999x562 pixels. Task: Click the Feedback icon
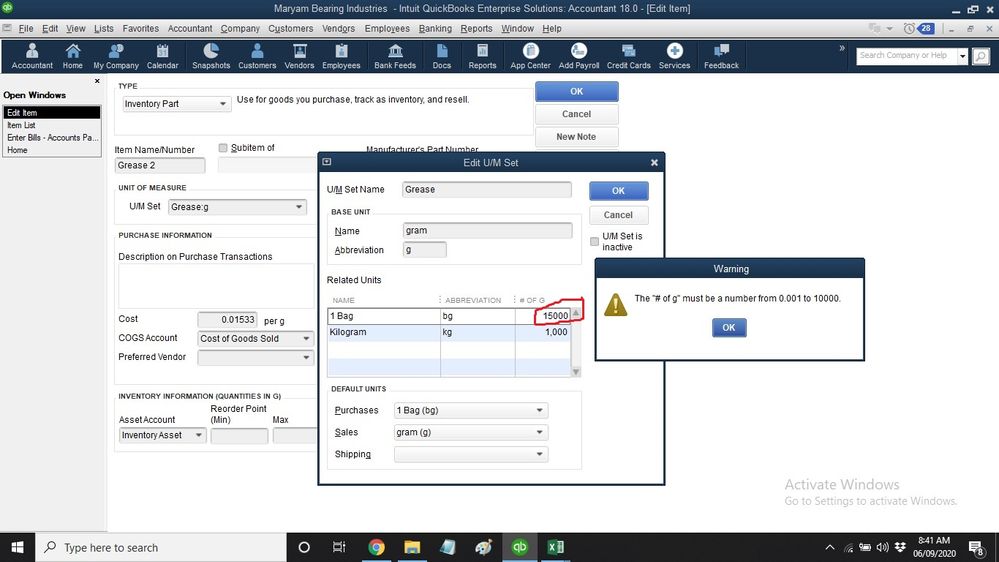(721, 56)
